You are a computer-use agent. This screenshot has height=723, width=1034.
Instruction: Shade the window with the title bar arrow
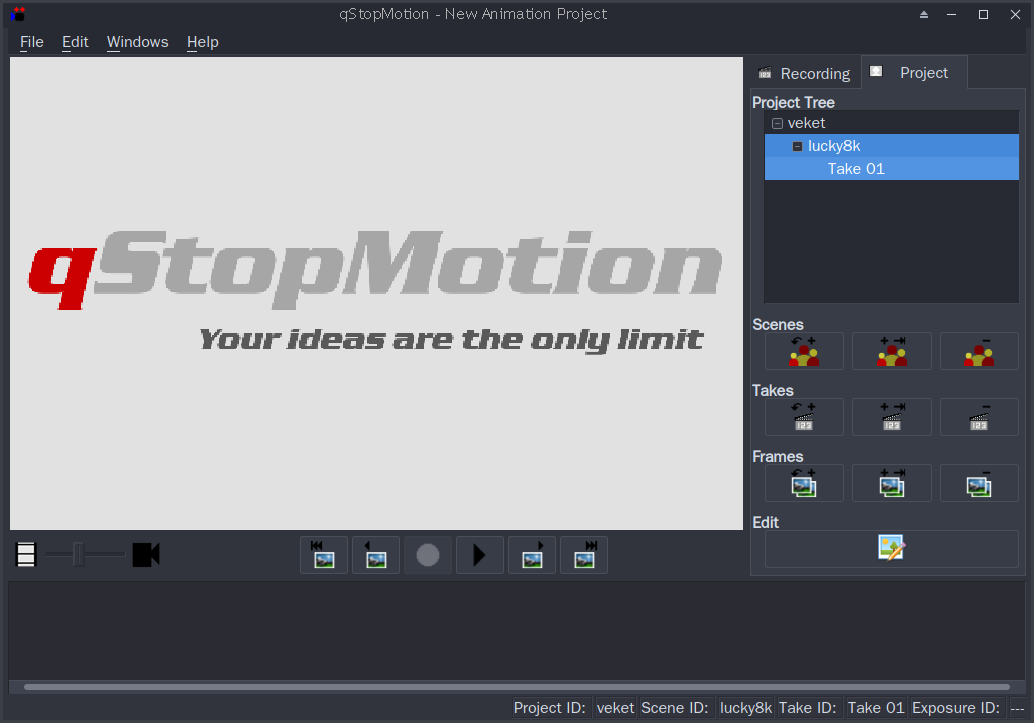click(924, 15)
